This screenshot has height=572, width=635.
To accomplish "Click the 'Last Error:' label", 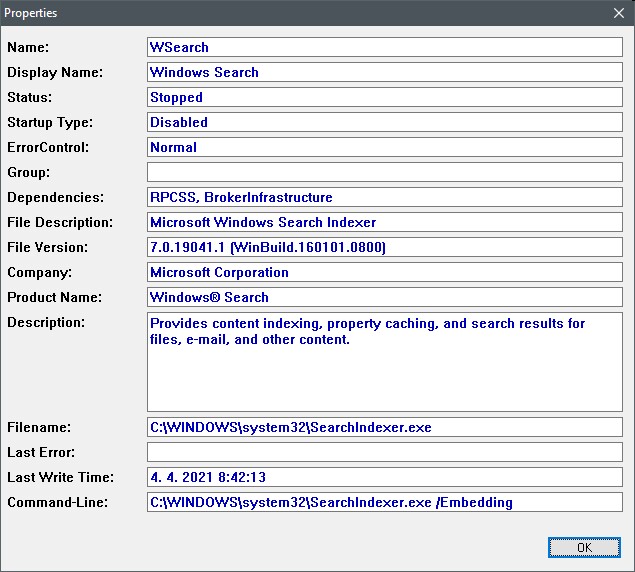I will 41,452.
